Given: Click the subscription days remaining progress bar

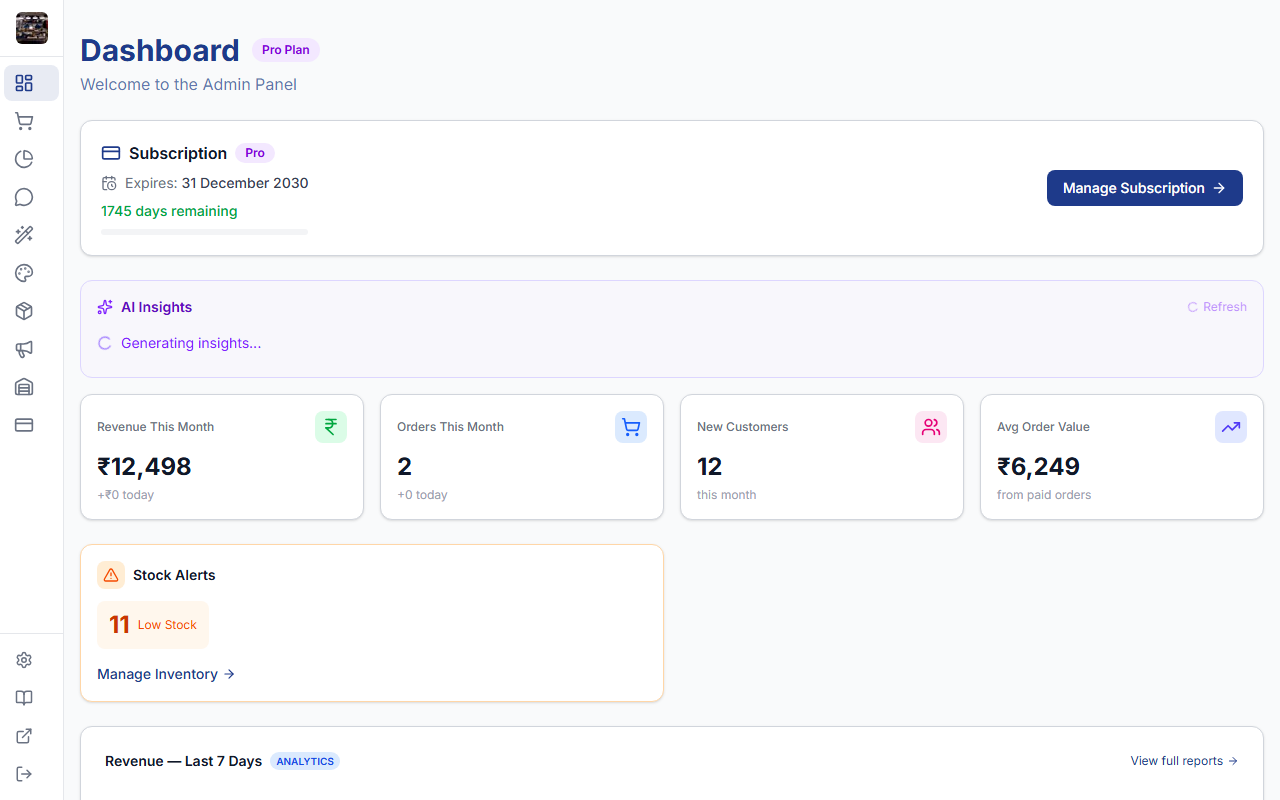Looking at the screenshot, I should point(204,232).
